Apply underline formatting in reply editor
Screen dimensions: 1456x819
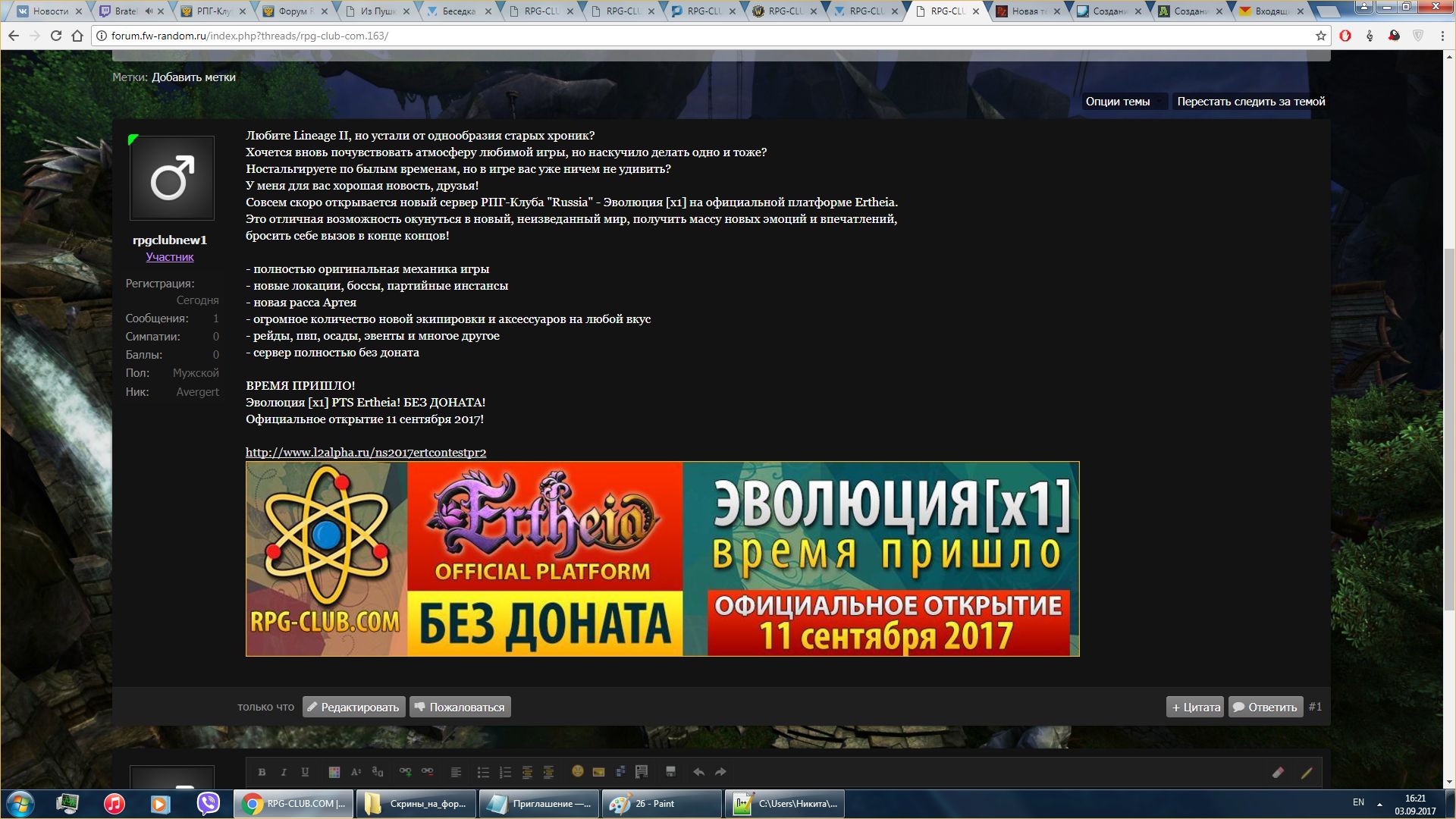(305, 772)
